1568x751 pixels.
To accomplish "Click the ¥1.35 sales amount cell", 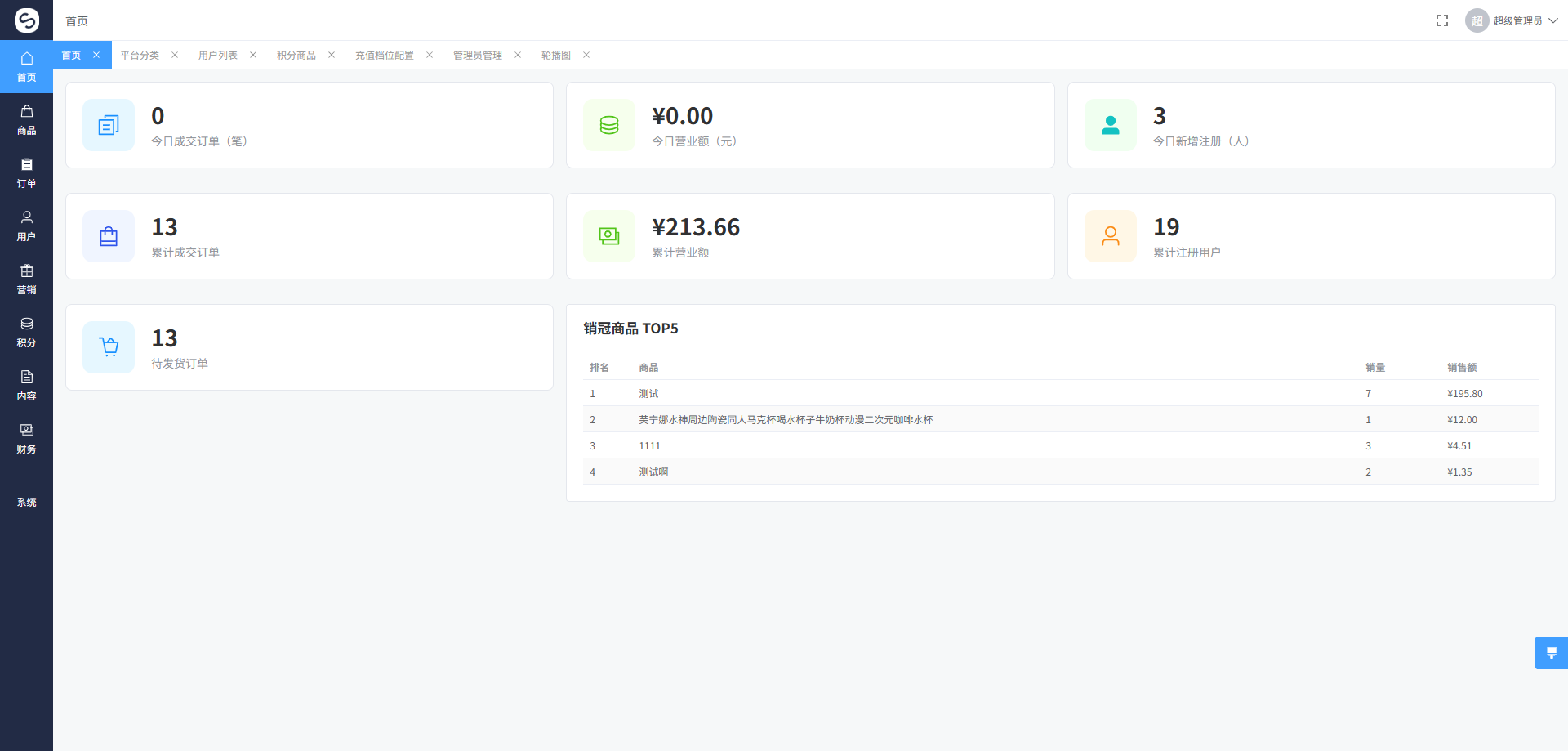I will pyautogui.click(x=1459, y=472).
